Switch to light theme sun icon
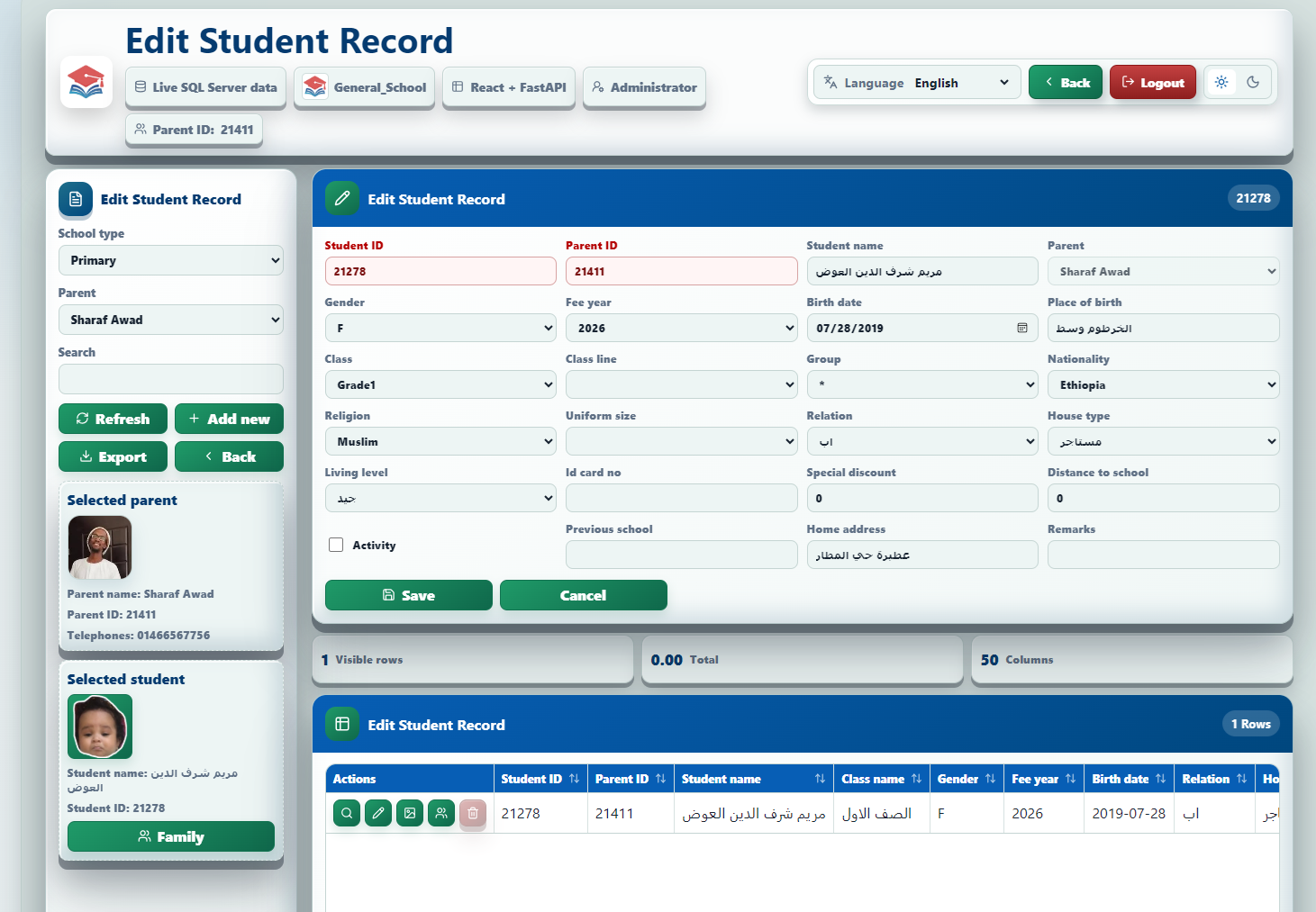Viewport: 1316px width, 912px height. [1221, 82]
